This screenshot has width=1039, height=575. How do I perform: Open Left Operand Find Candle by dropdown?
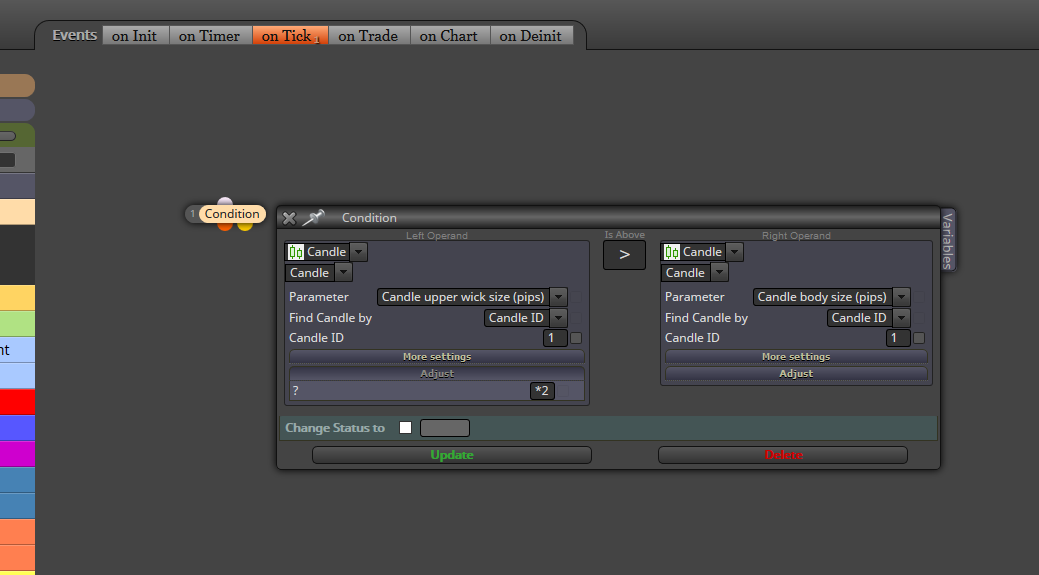525,318
